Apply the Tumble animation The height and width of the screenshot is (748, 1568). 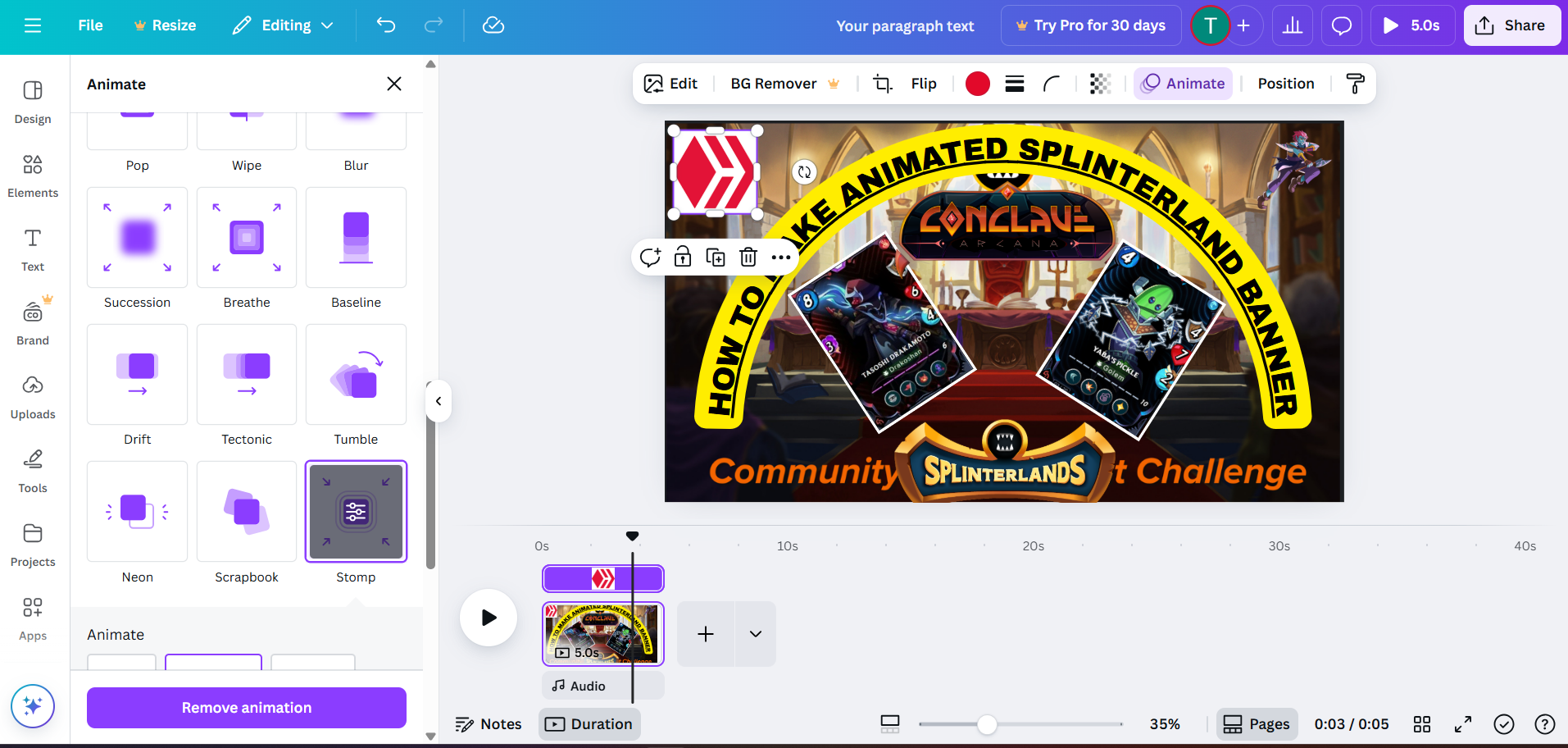coord(356,375)
